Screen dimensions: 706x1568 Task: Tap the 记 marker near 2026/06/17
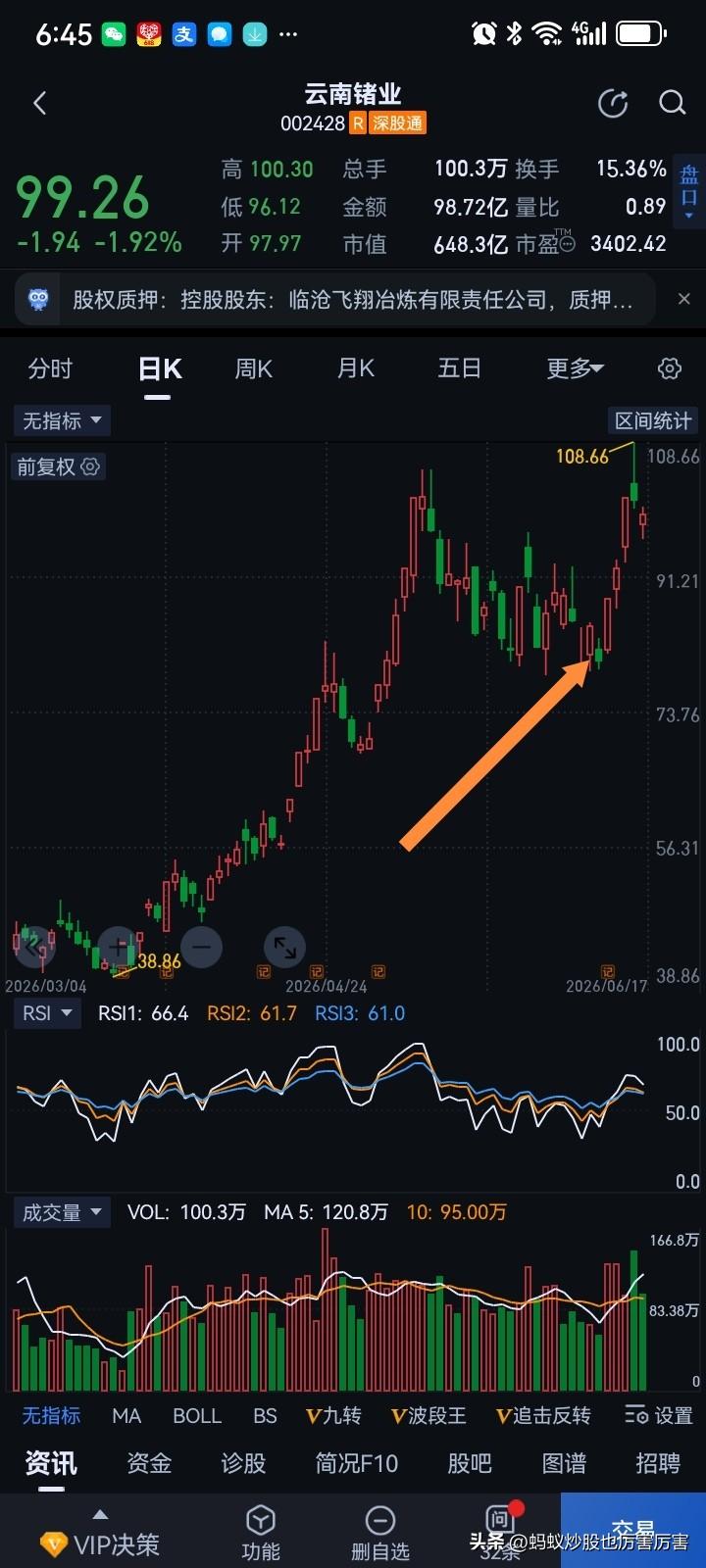[607, 972]
